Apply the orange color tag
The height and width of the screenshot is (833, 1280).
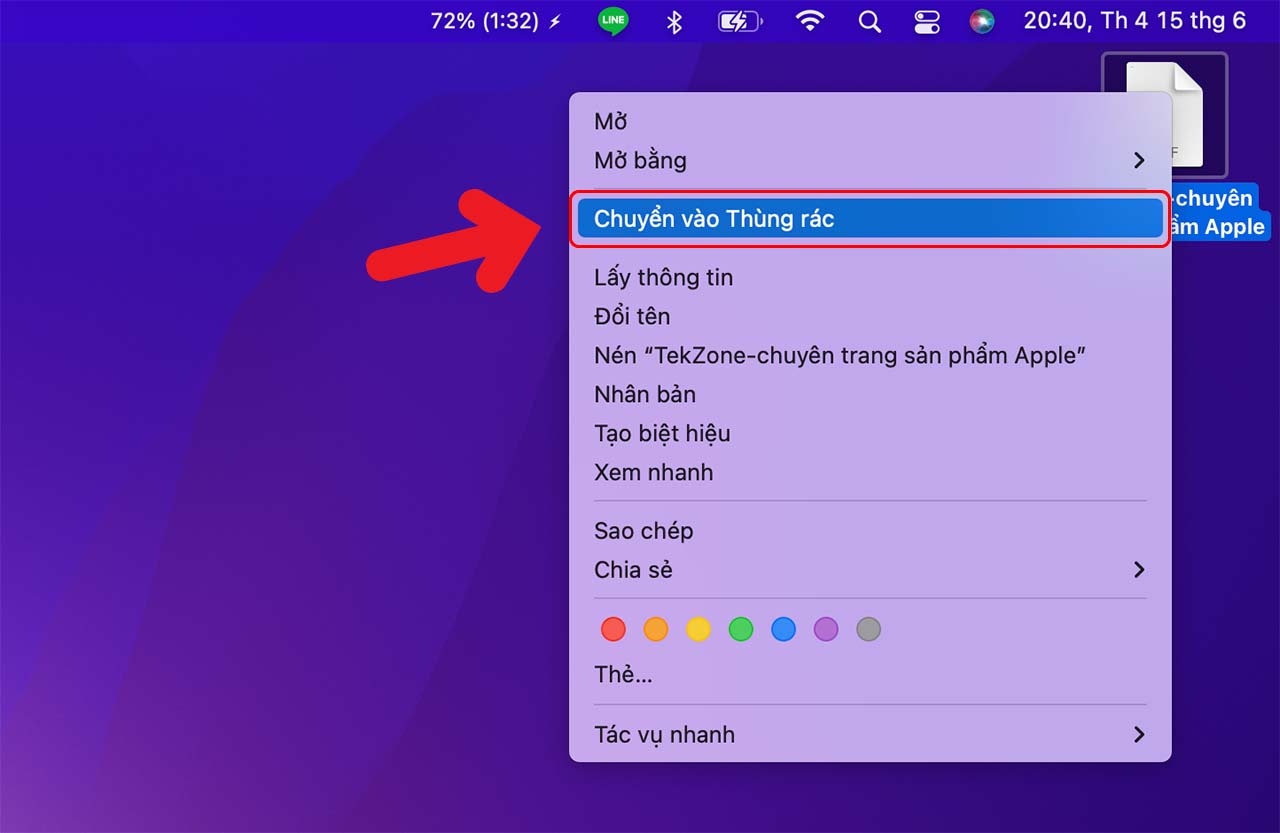656,629
